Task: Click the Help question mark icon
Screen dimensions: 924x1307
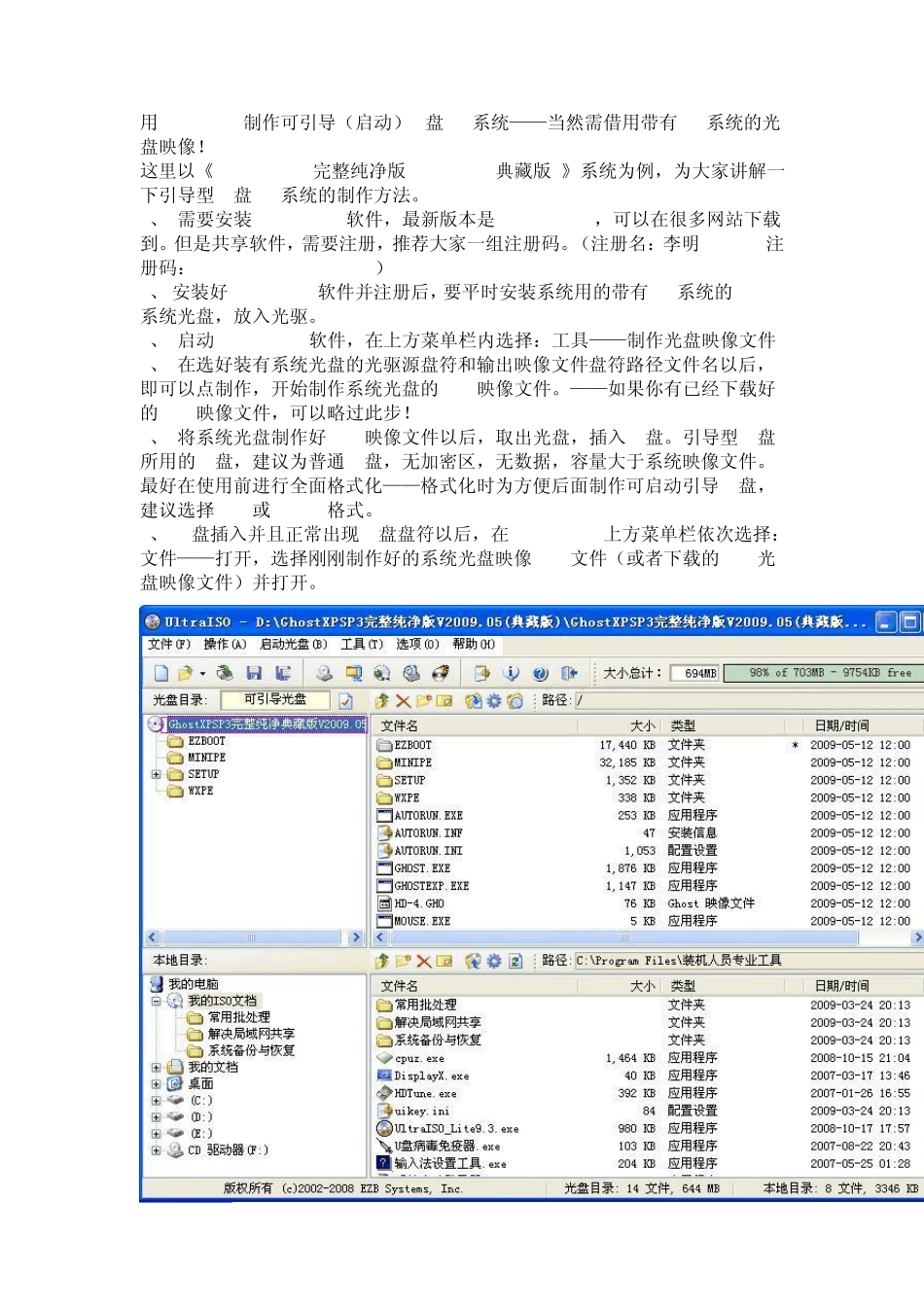Action: pyautogui.click(x=541, y=673)
